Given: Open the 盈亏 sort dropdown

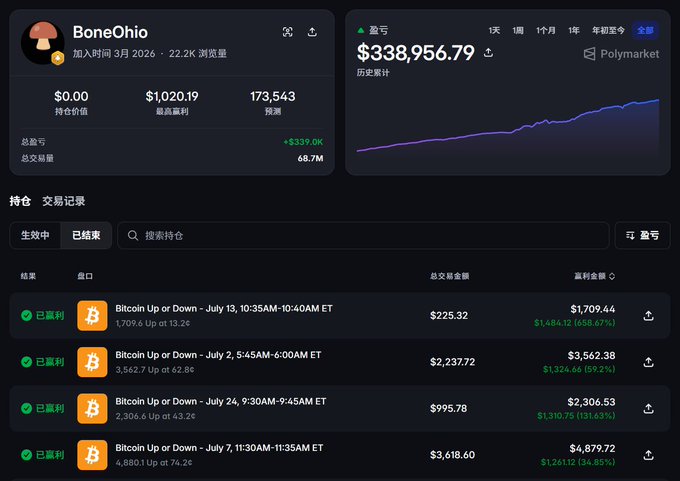Looking at the screenshot, I should [642, 235].
